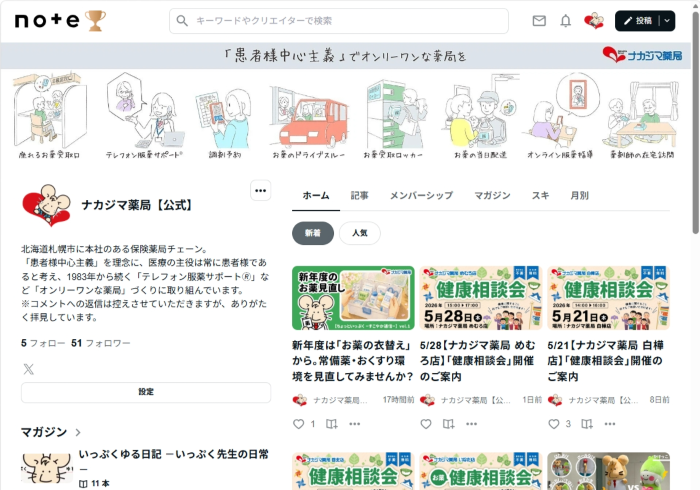Viewport: 700px width, 490px height.
Task: Click the 設定 button
Action: pos(146,392)
